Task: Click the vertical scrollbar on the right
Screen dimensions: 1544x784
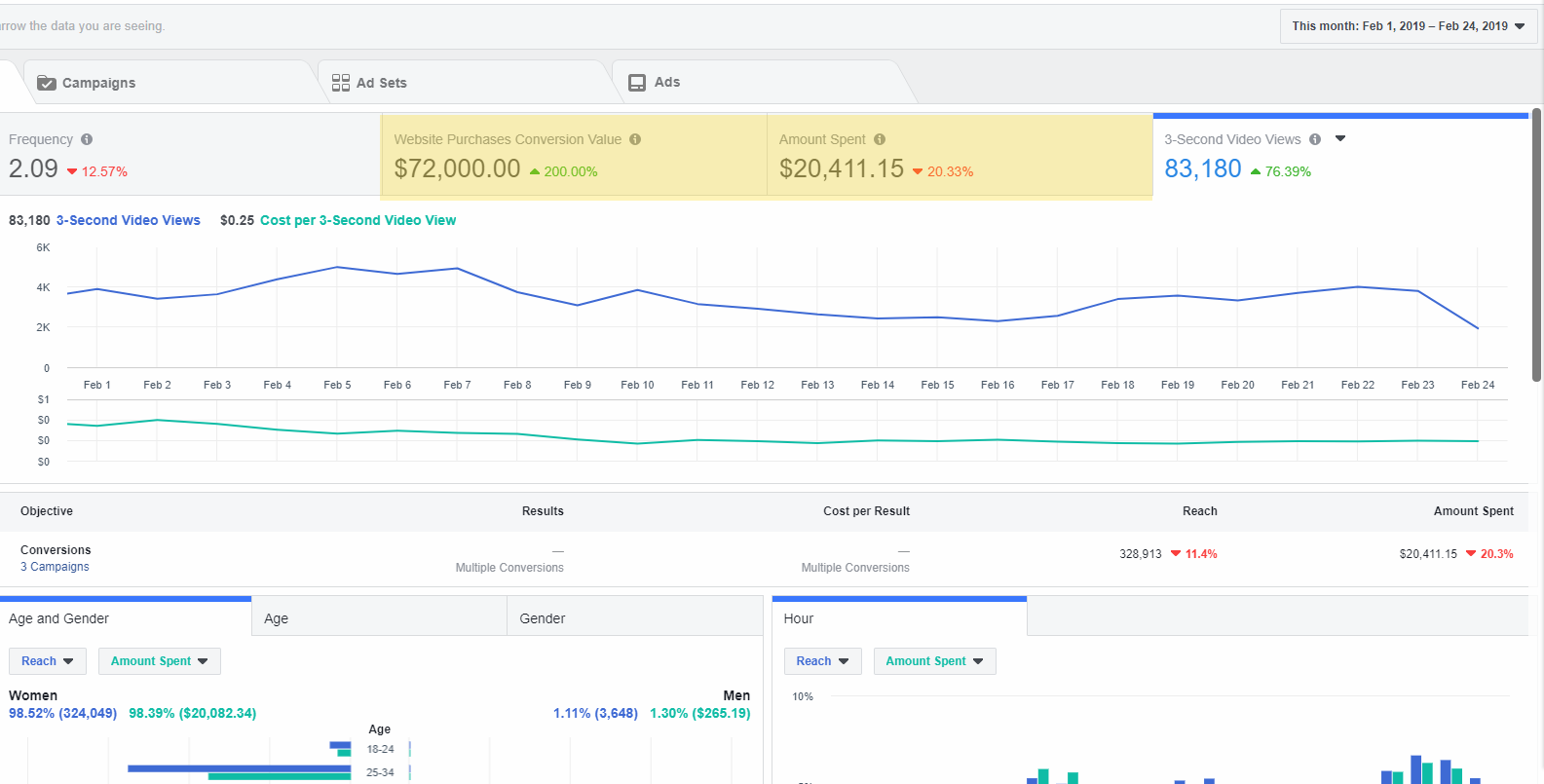Action: (x=1536, y=243)
